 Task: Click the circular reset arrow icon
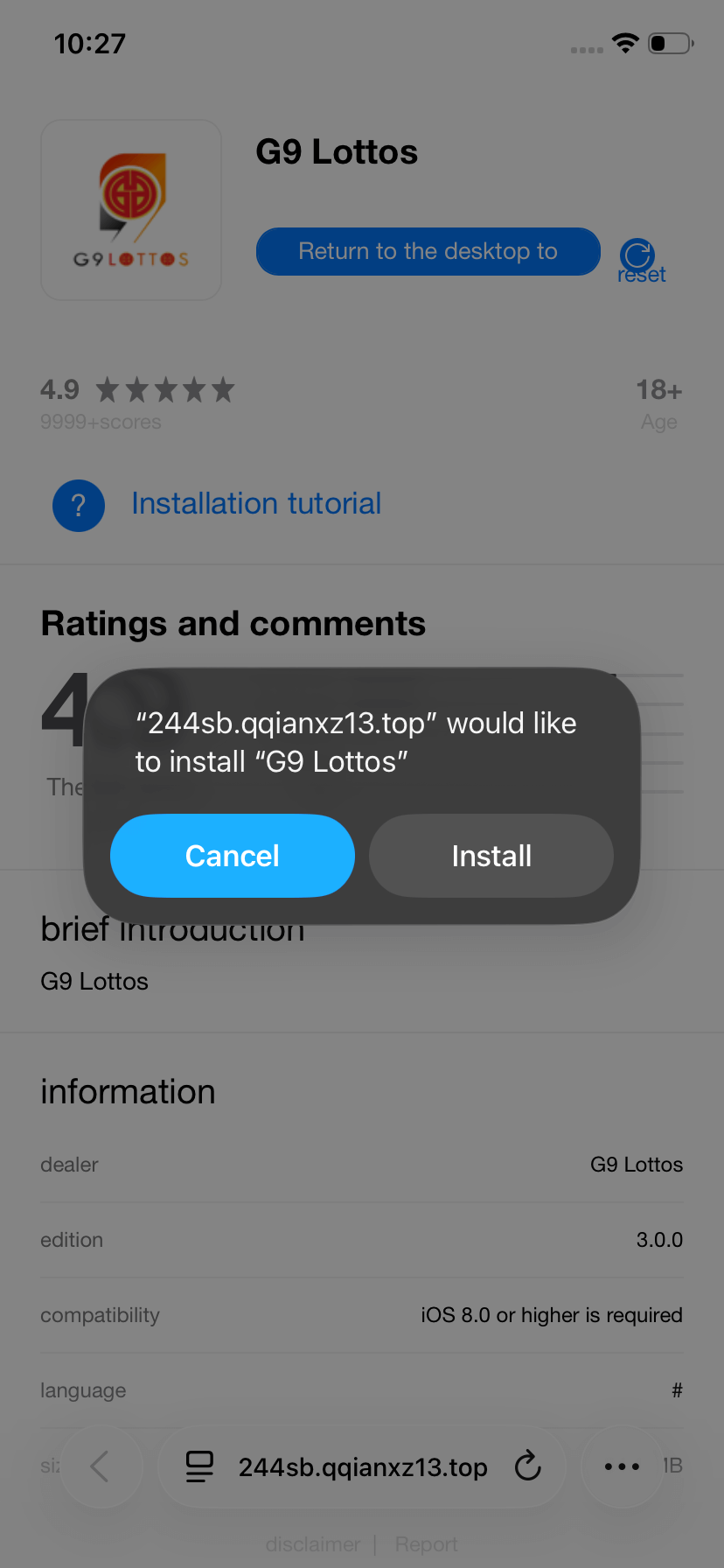(x=637, y=255)
